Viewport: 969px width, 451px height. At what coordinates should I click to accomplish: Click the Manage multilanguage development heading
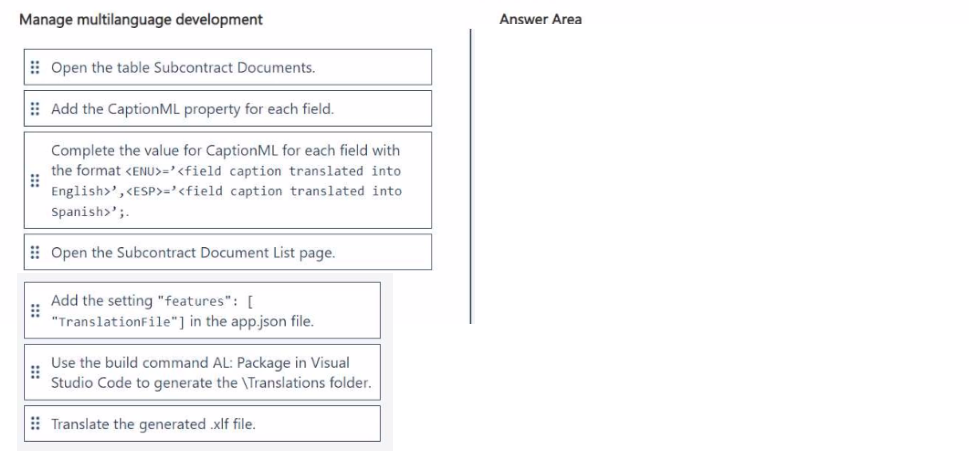click(141, 19)
